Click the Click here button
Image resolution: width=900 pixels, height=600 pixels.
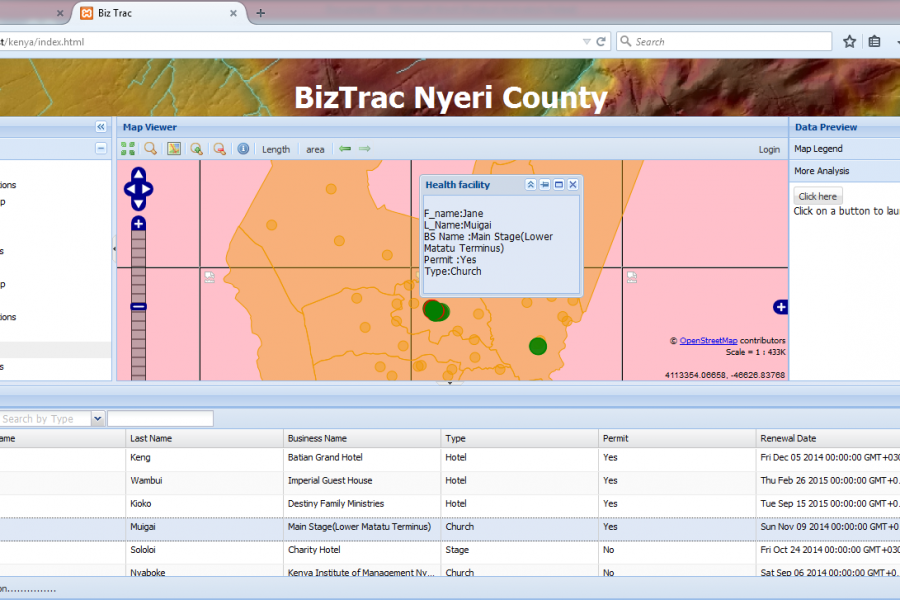click(818, 196)
